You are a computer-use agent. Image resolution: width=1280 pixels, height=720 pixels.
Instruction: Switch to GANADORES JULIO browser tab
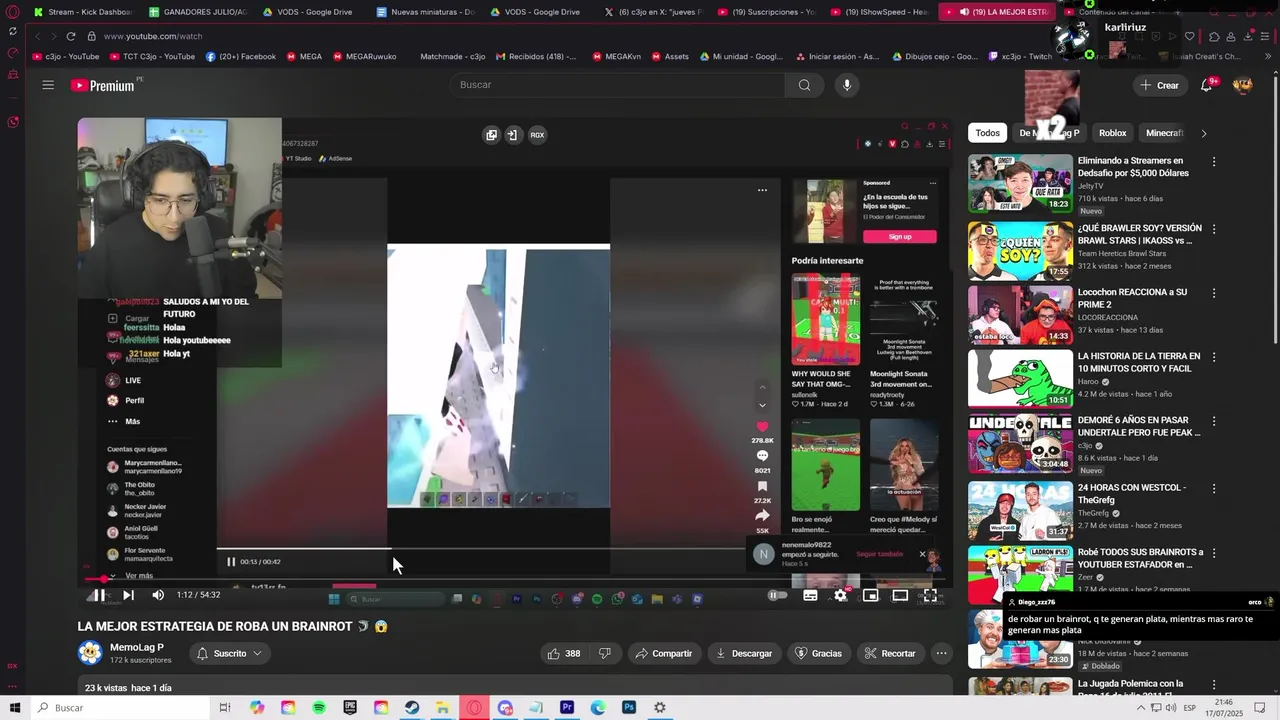197,12
